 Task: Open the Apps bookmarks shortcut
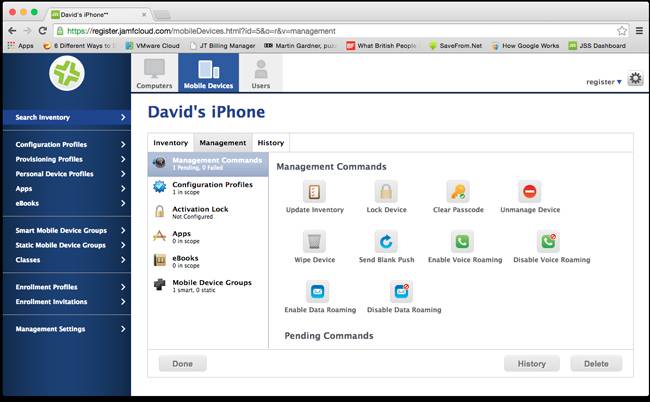coord(20,46)
